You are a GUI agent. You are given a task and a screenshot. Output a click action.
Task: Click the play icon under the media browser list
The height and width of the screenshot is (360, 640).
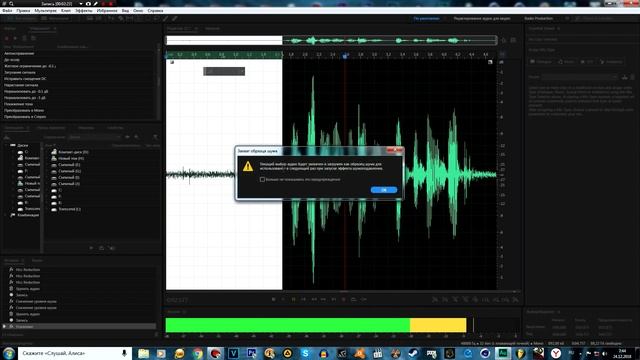tap(91, 248)
